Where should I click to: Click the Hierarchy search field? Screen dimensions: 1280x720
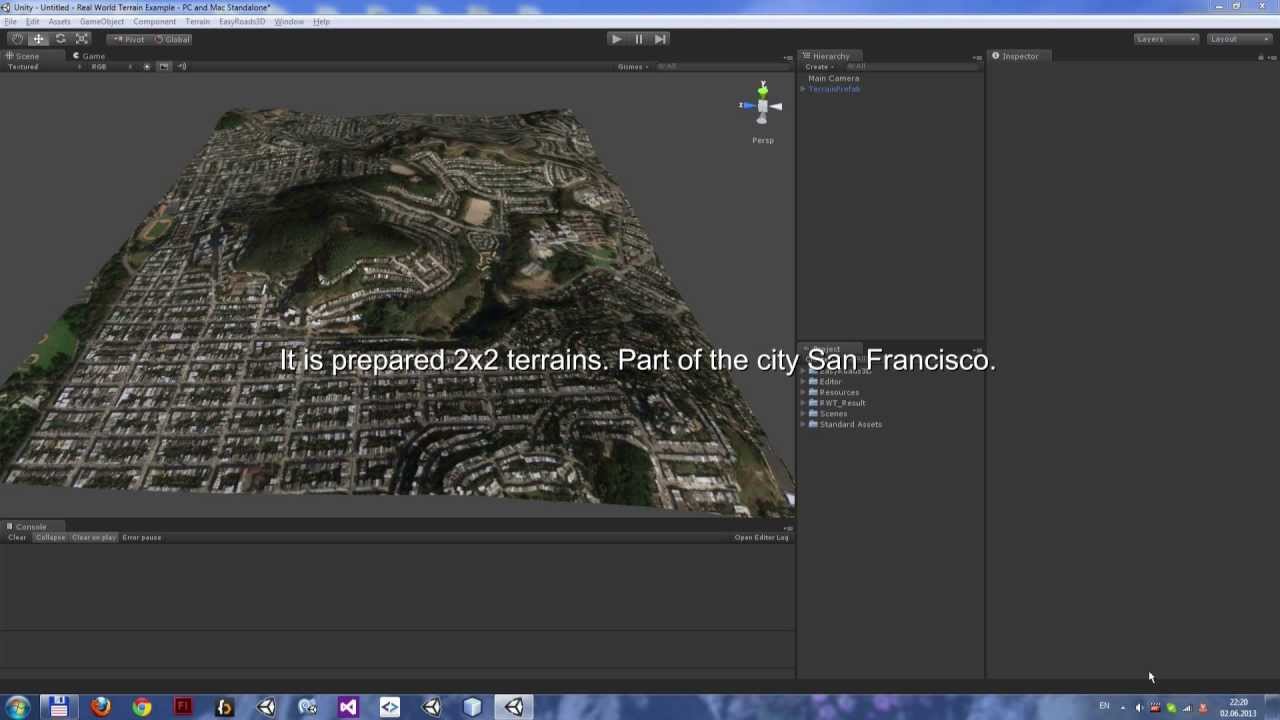click(910, 67)
